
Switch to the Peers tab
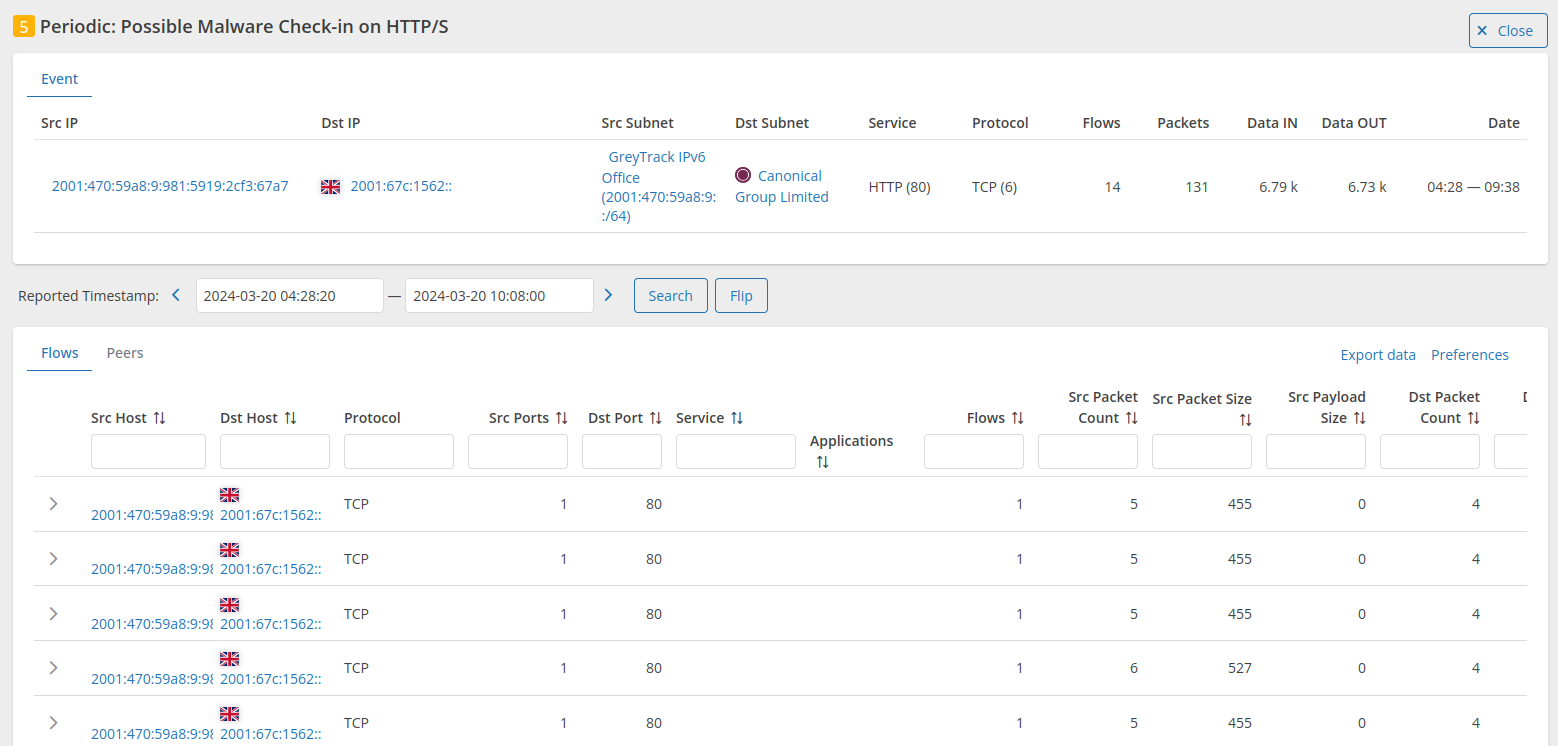125,352
